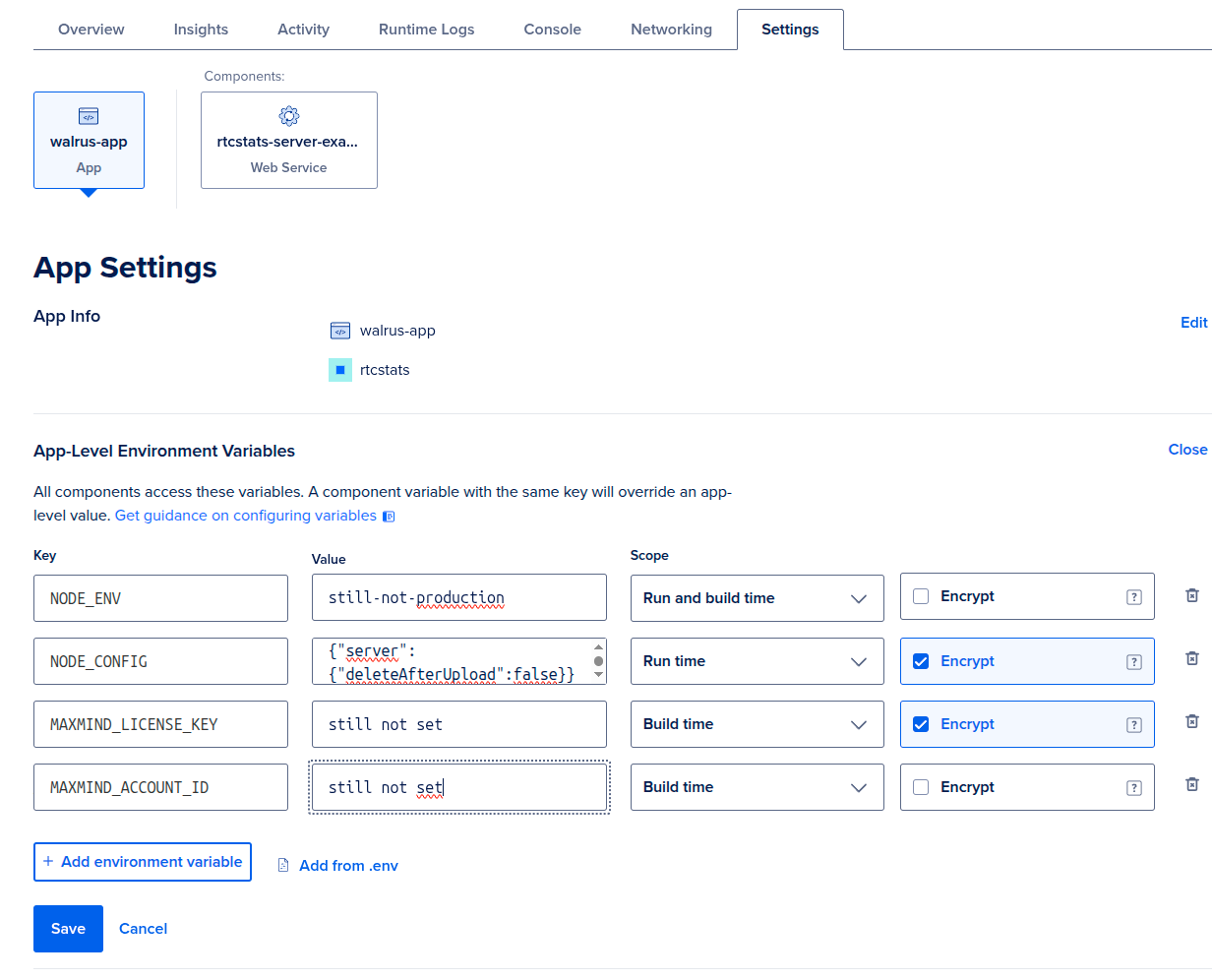1212x980 pixels.
Task: Click the docs icon after guidance link
Action: (x=389, y=517)
